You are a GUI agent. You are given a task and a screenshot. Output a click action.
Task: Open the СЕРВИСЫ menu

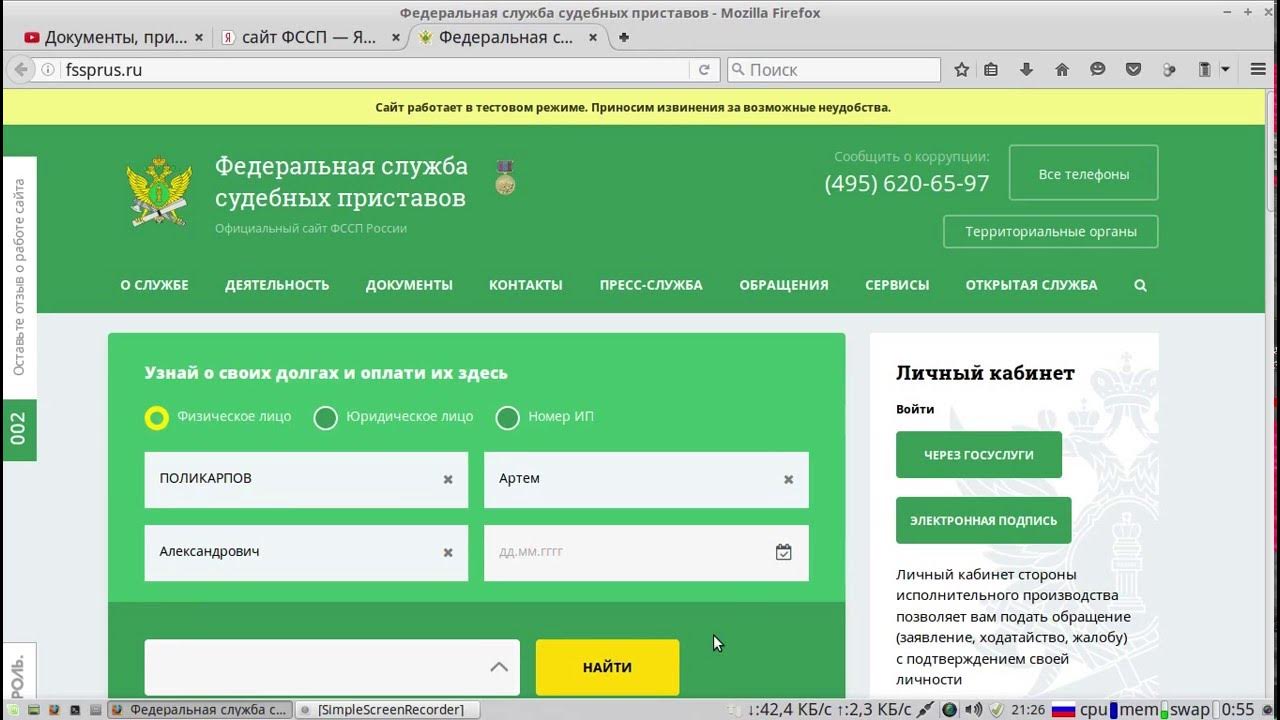897,285
